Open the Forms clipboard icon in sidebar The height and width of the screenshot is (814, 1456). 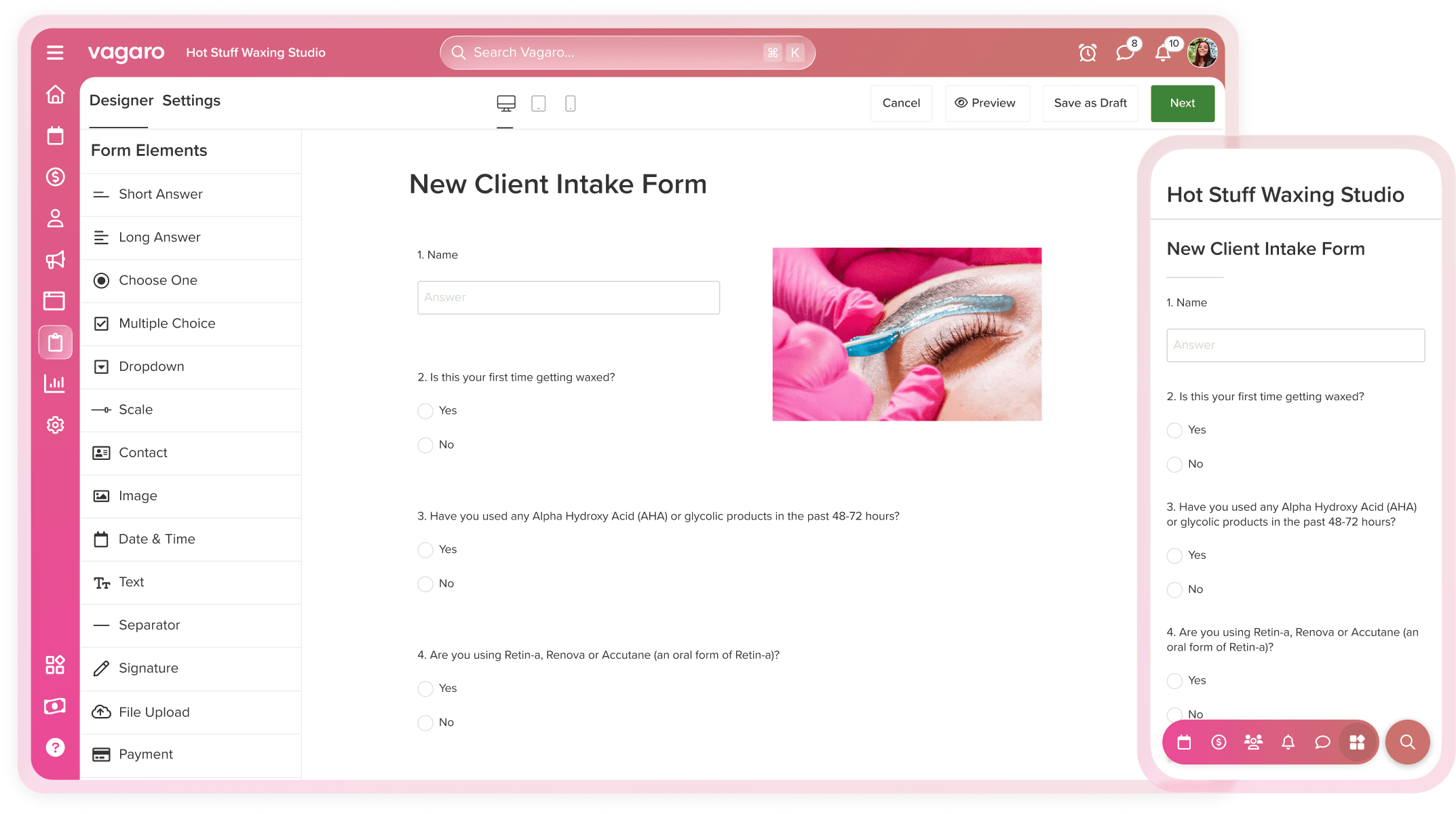point(55,342)
